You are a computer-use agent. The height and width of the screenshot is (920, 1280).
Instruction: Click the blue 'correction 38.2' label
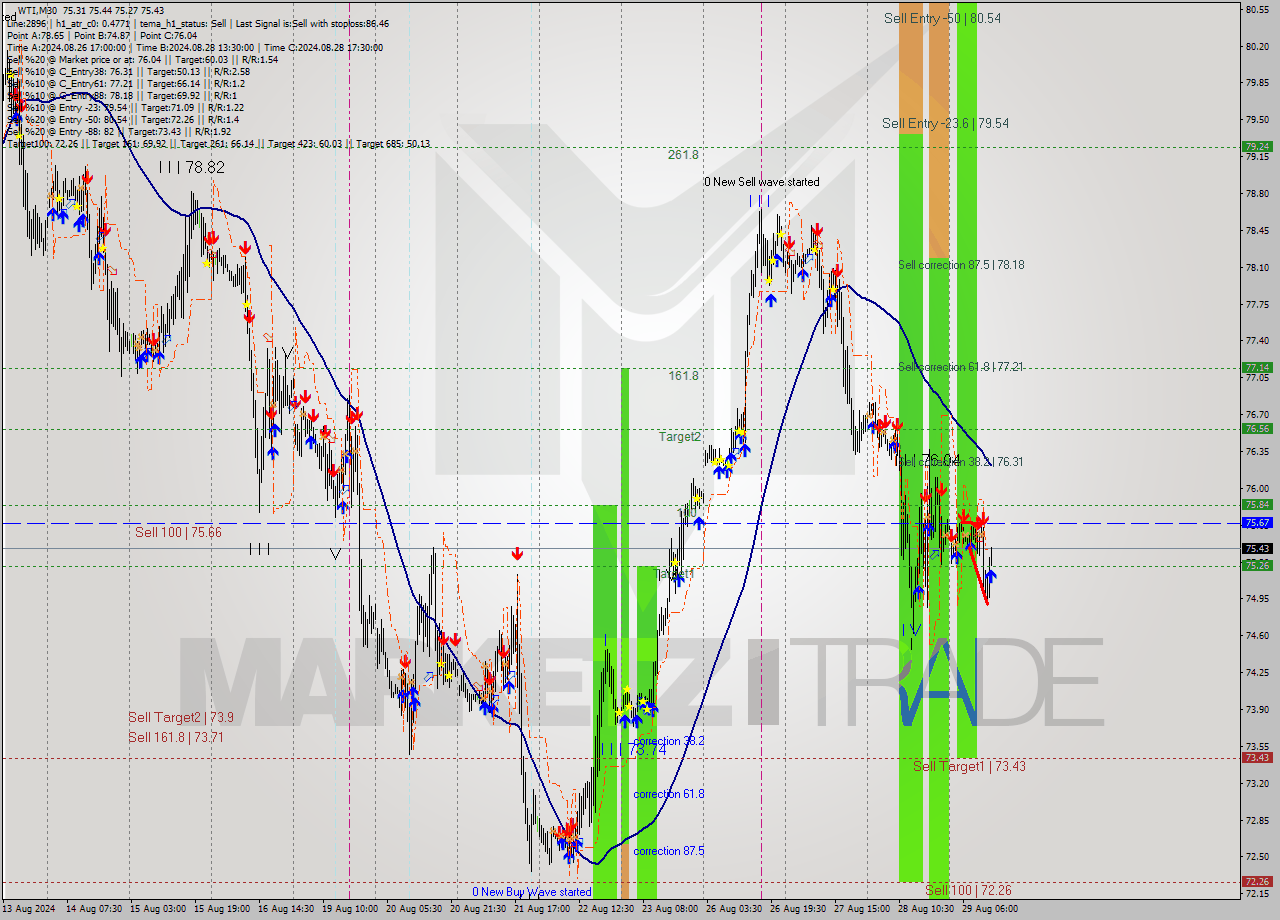tap(669, 741)
